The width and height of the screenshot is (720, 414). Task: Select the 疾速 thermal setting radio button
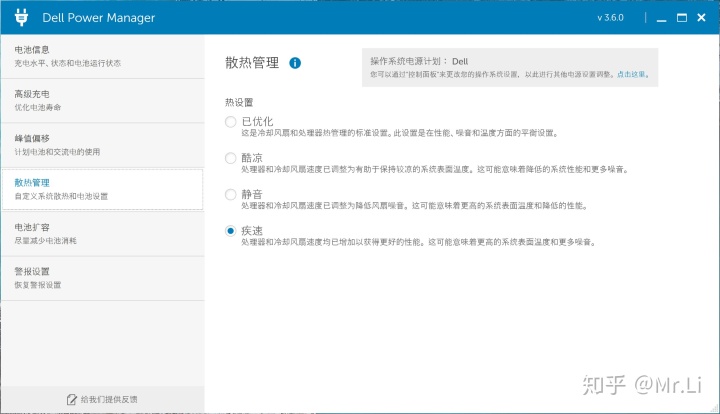[x=231, y=230]
